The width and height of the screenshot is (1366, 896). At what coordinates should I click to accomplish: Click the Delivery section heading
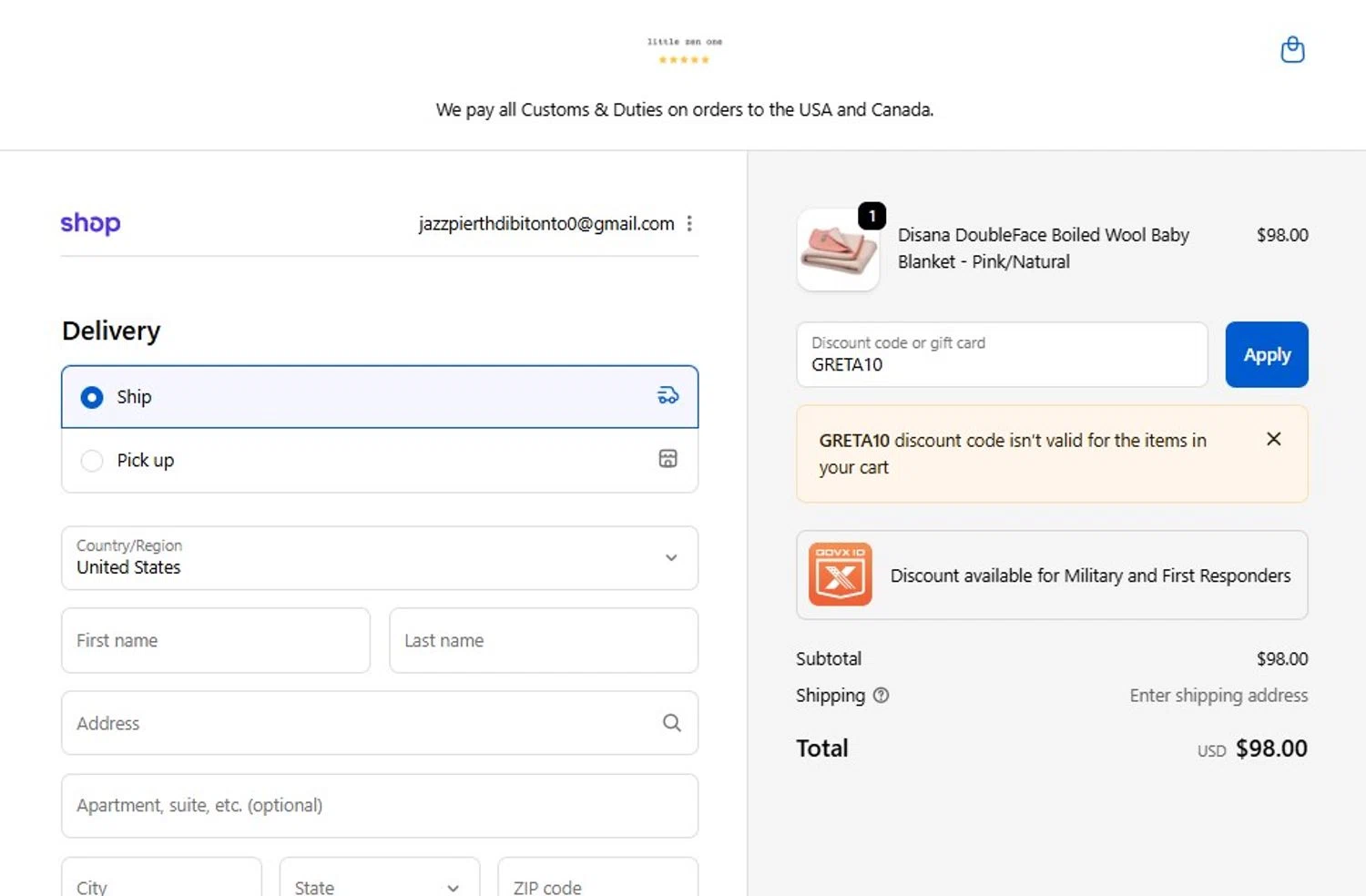coord(111,331)
